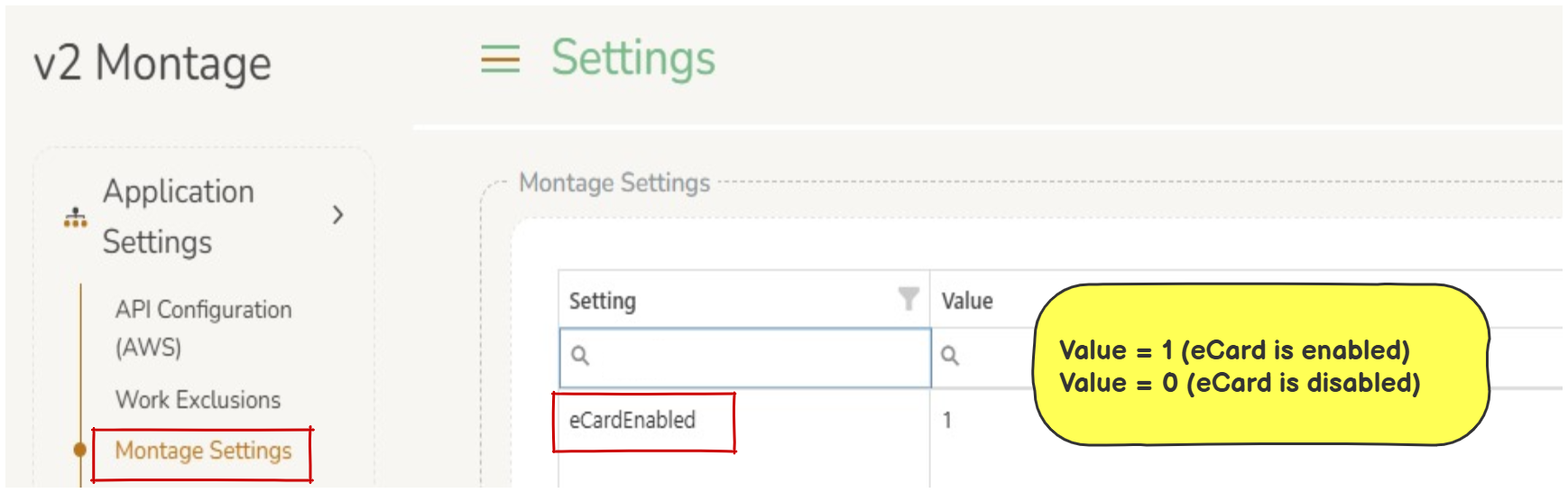
Task: Select Montage Settings in the sidebar
Action: [203, 451]
